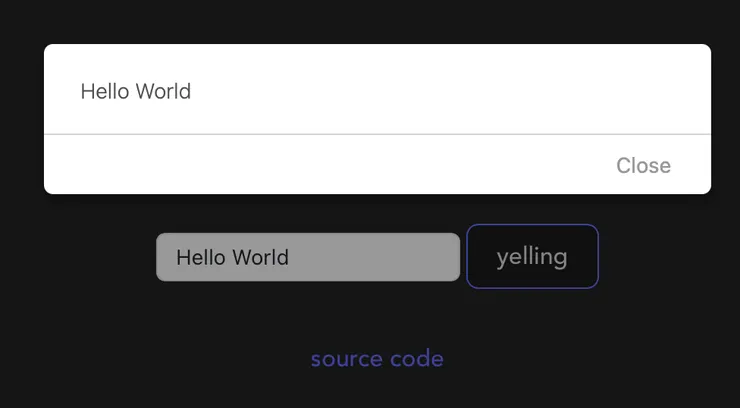
Task: Click the dark backdrop below source code
Action: click(x=377, y=392)
